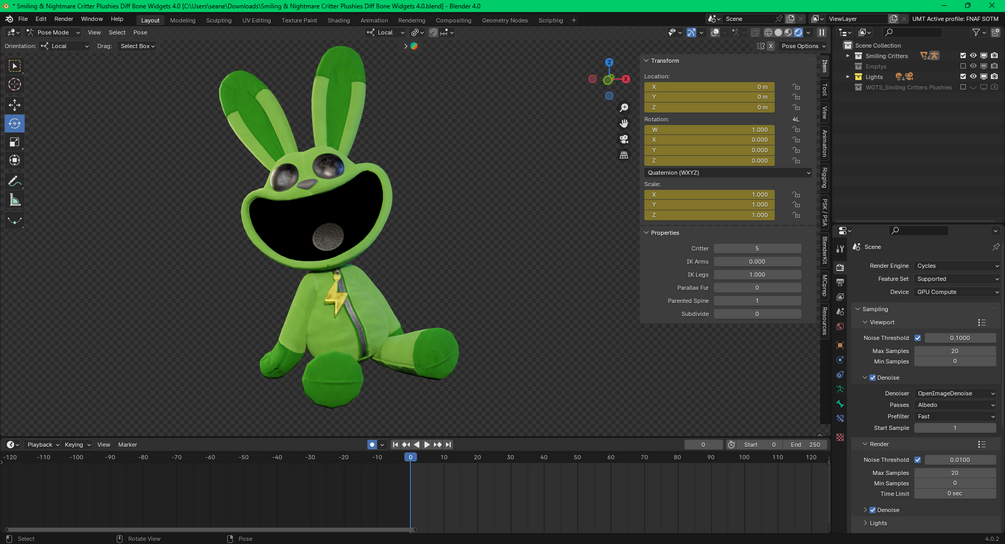Click the viewport zoom magnifier icon

(624, 108)
